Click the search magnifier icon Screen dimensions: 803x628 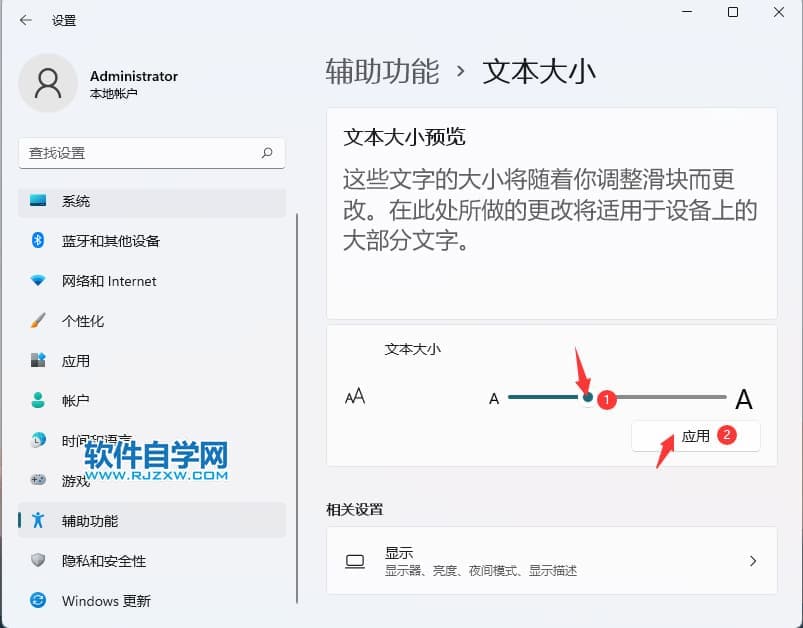click(x=267, y=153)
